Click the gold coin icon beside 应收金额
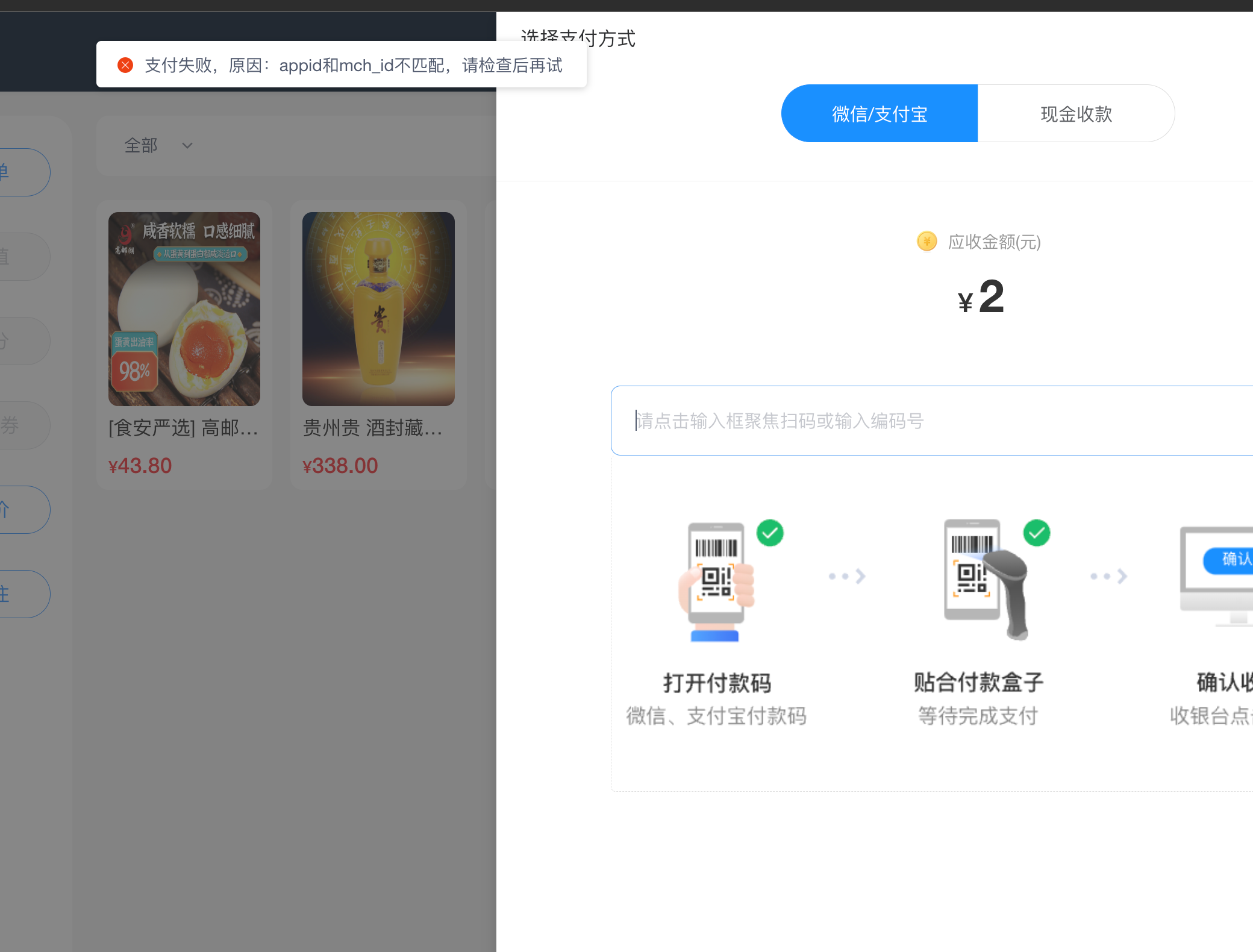 [926, 242]
